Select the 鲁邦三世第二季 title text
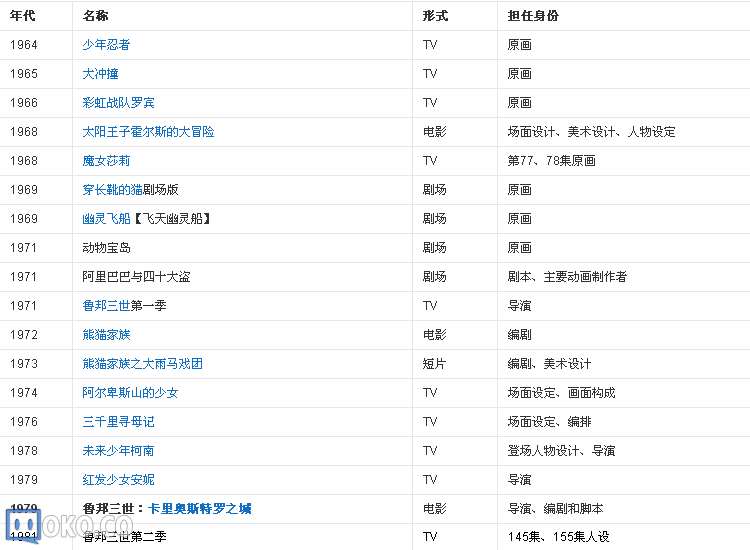 (124, 537)
